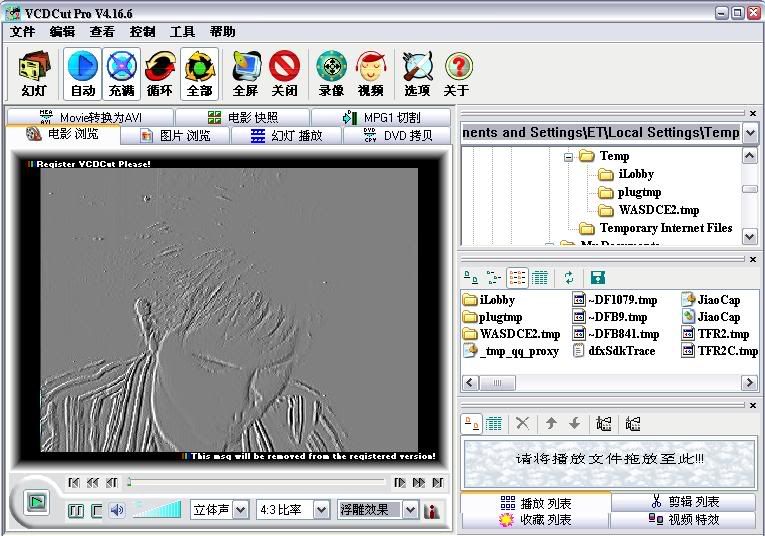Switch file list to list view
The image size is (765, 536).
[517, 278]
